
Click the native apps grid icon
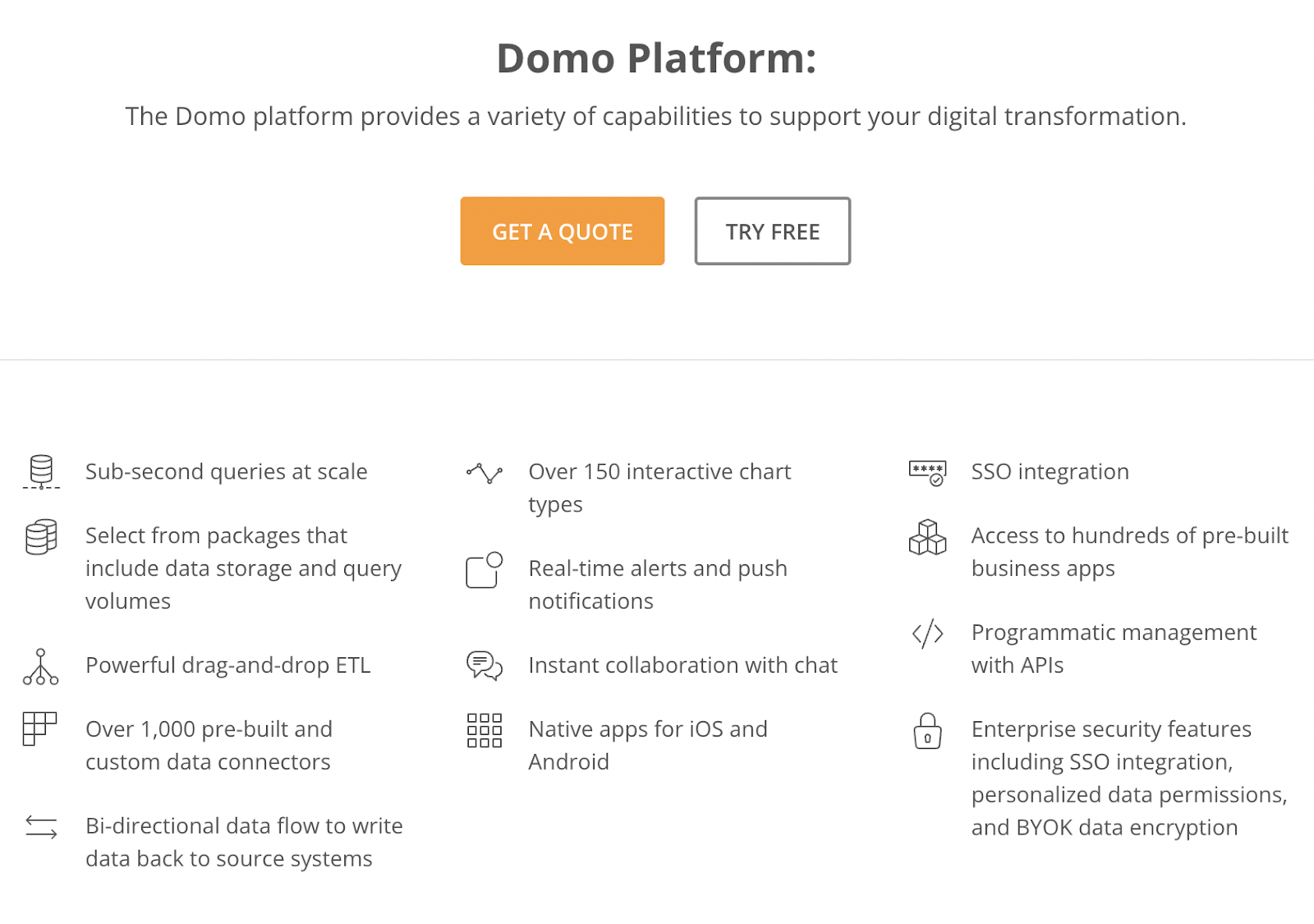tap(485, 730)
